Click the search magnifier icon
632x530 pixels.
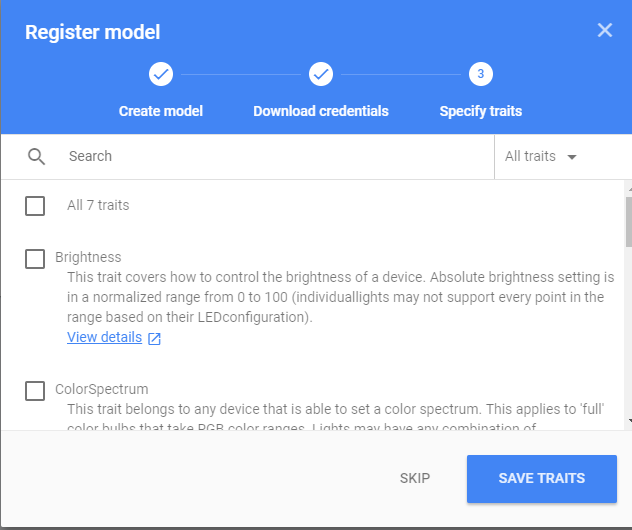pyautogui.click(x=37, y=156)
